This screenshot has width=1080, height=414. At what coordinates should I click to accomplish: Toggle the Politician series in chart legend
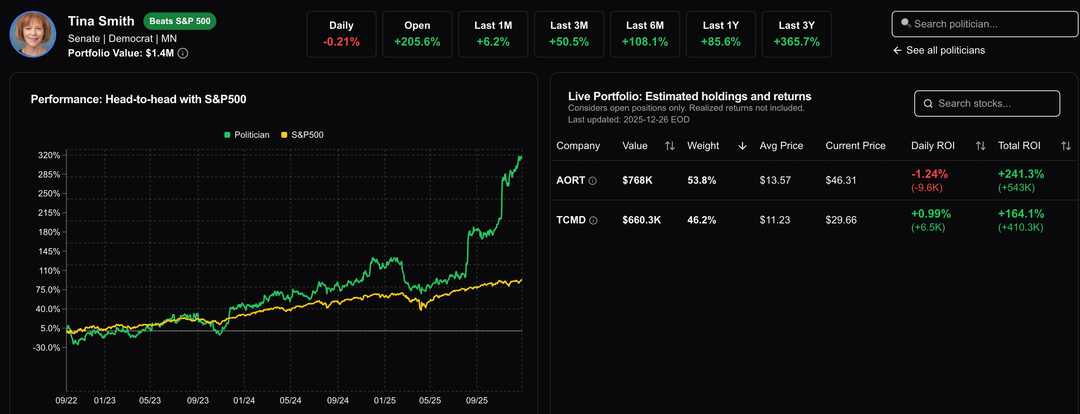pyautogui.click(x=246, y=134)
